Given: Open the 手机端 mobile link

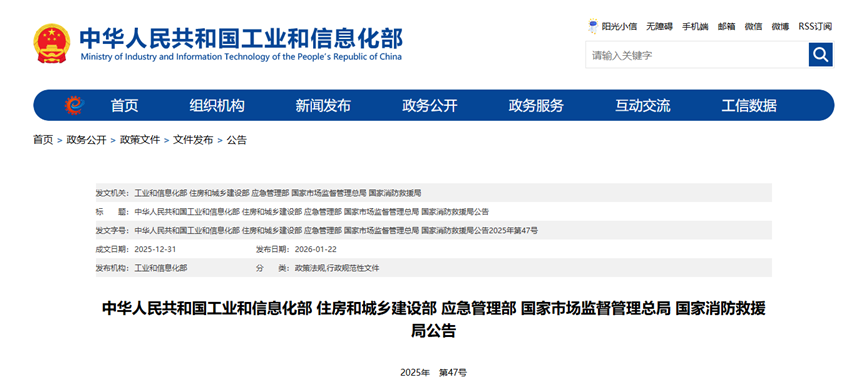Looking at the screenshot, I should click(695, 27).
